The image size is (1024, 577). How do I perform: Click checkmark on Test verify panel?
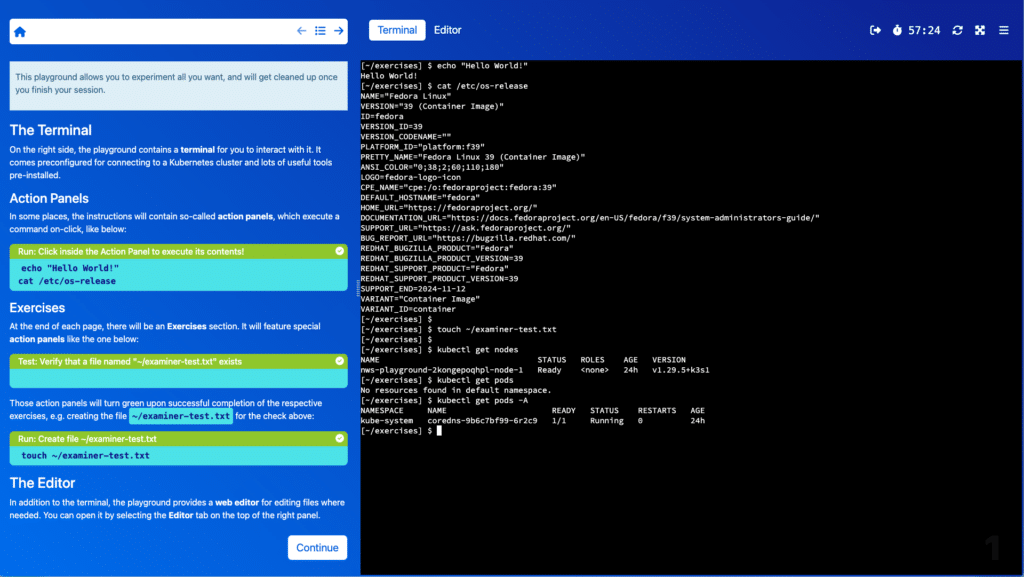coord(339,361)
